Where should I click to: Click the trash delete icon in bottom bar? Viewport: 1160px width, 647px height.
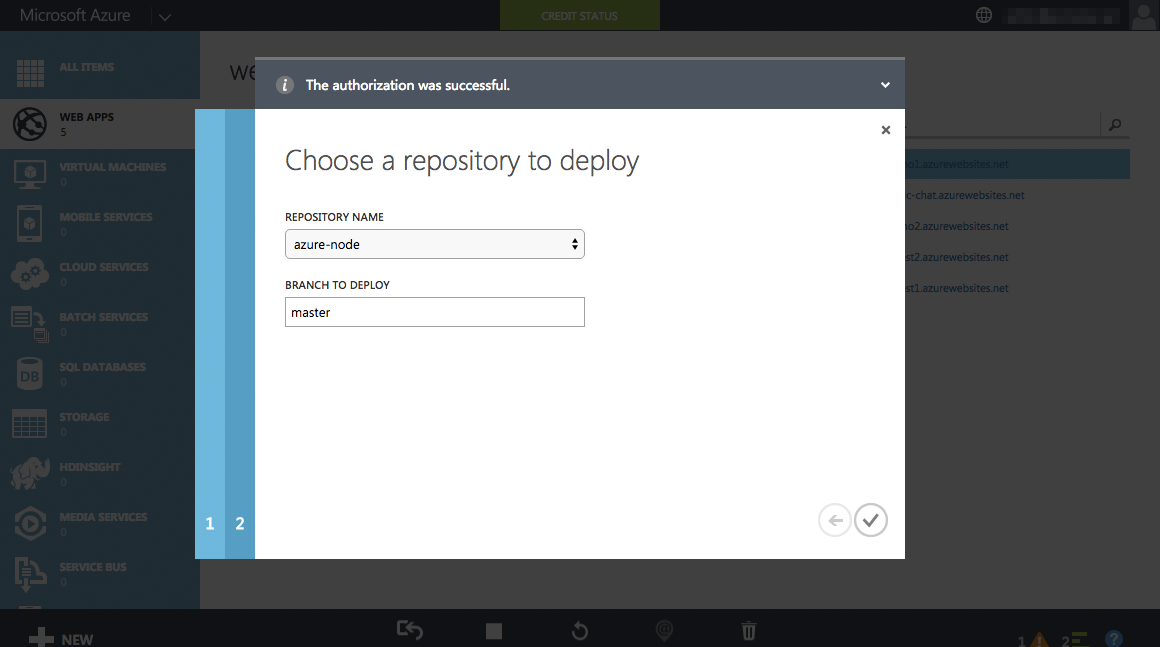(x=749, y=631)
